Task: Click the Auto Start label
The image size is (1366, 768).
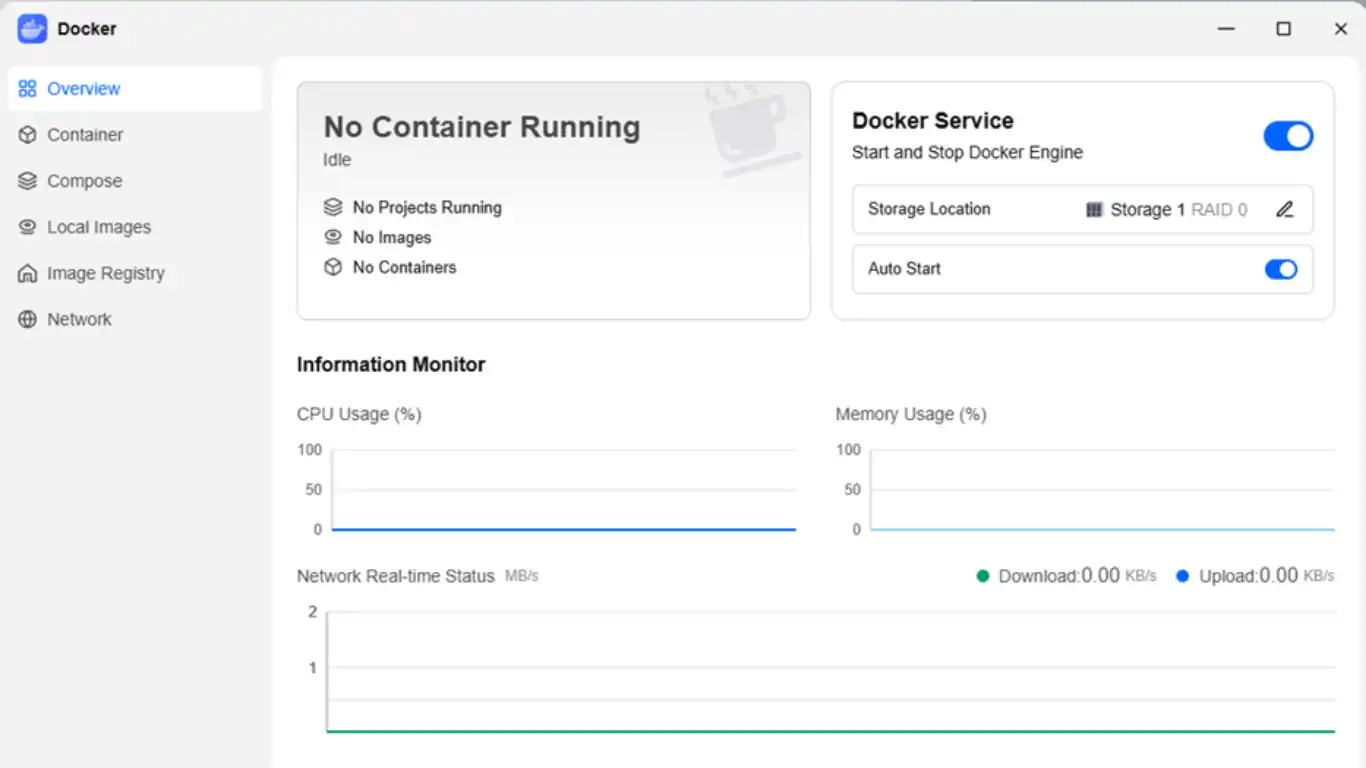Action: [x=904, y=269]
